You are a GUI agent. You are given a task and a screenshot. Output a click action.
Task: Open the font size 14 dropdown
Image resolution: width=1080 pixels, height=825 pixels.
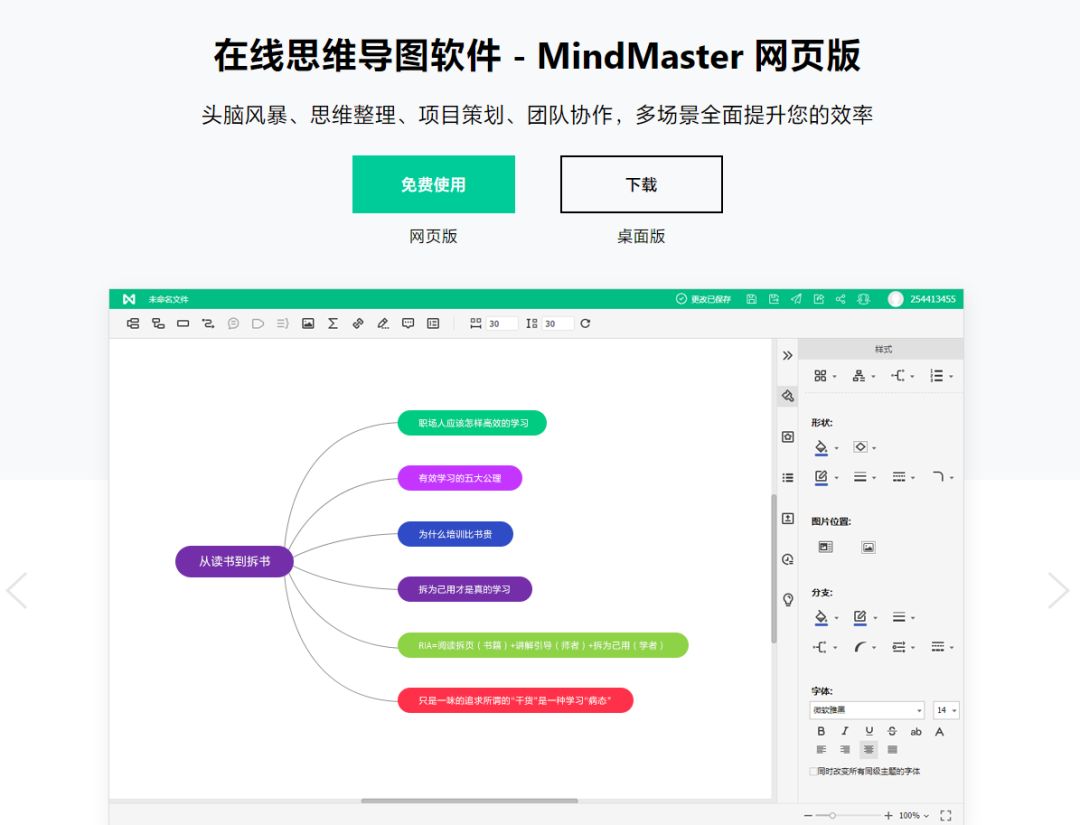pos(944,710)
